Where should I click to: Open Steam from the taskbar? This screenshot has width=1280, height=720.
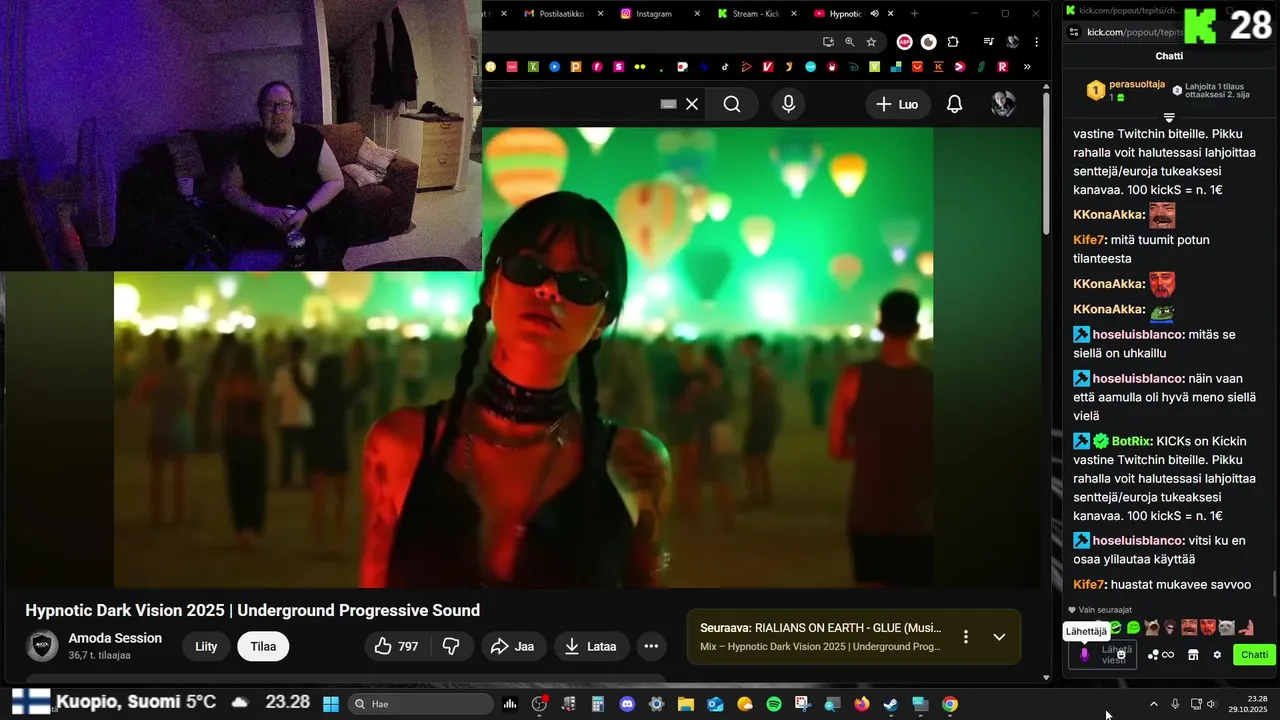point(890,704)
